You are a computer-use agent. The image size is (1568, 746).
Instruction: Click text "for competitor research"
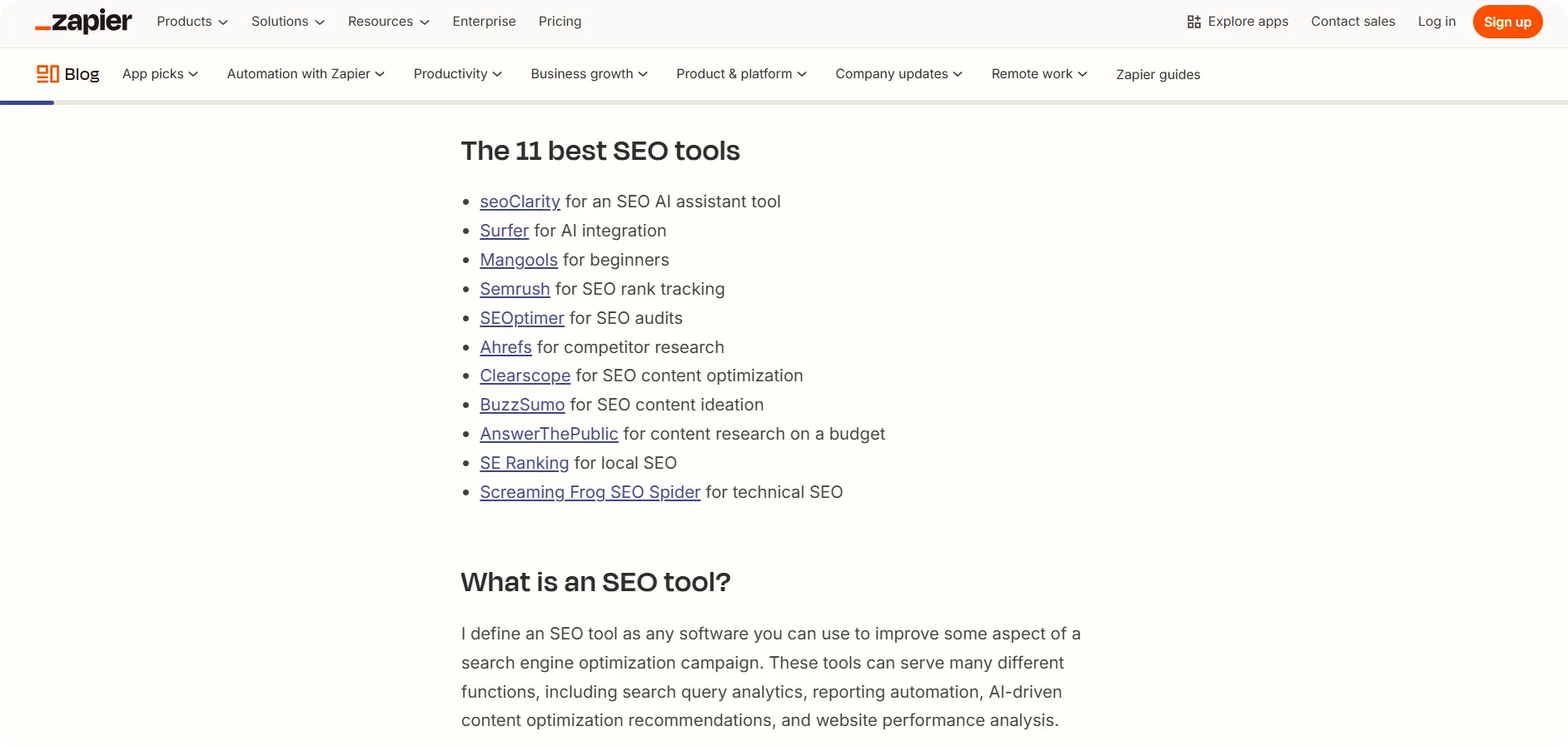click(x=630, y=347)
